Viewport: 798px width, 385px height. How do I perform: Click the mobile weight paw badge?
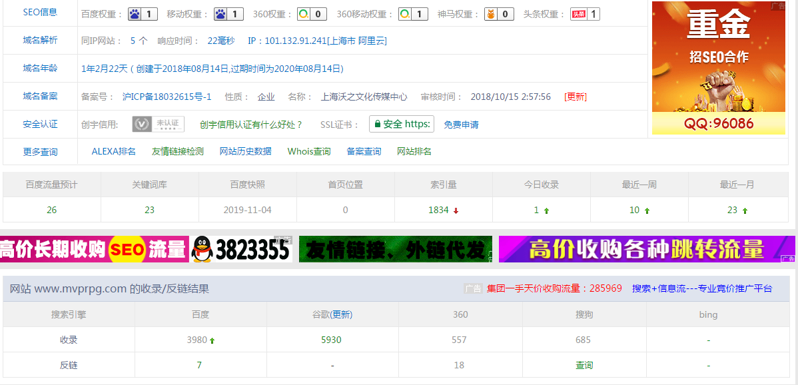[228, 14]
